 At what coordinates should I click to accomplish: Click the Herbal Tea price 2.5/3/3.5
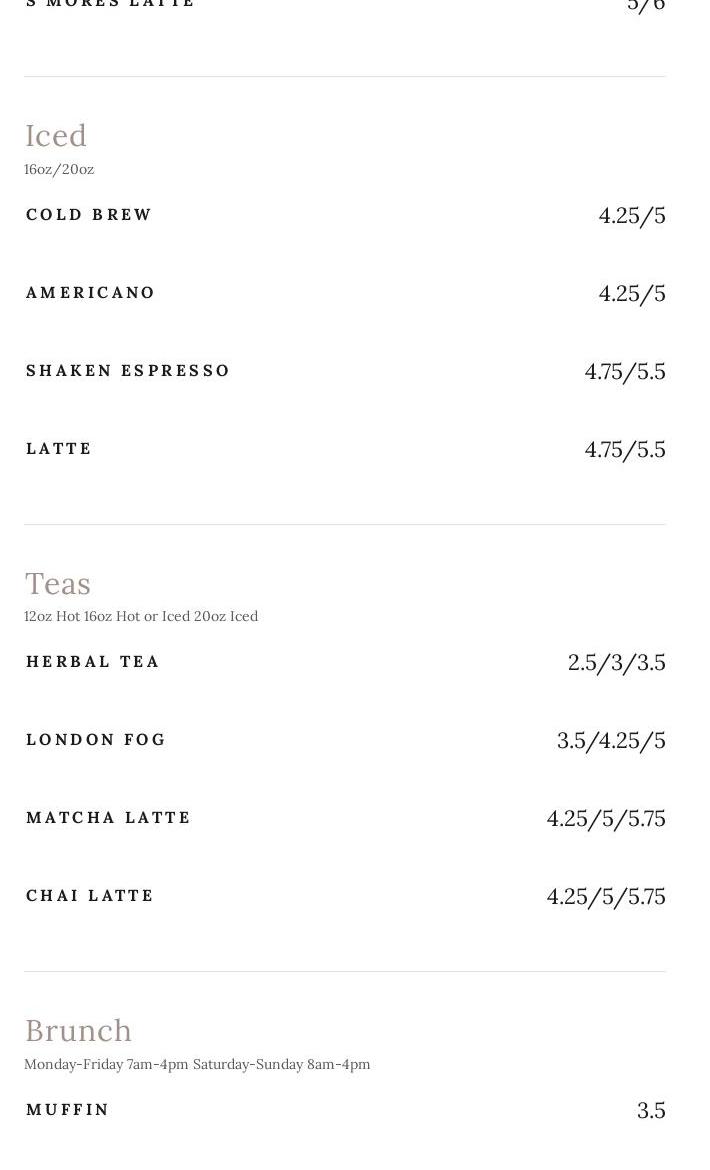616,663
